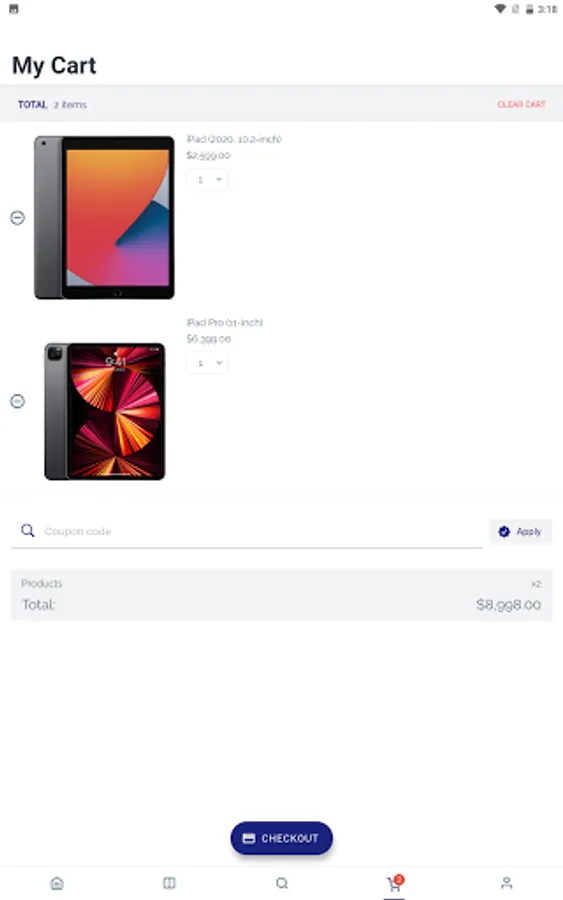
Task: Remove iPad Pro with the minus icon
Action: 18,401
